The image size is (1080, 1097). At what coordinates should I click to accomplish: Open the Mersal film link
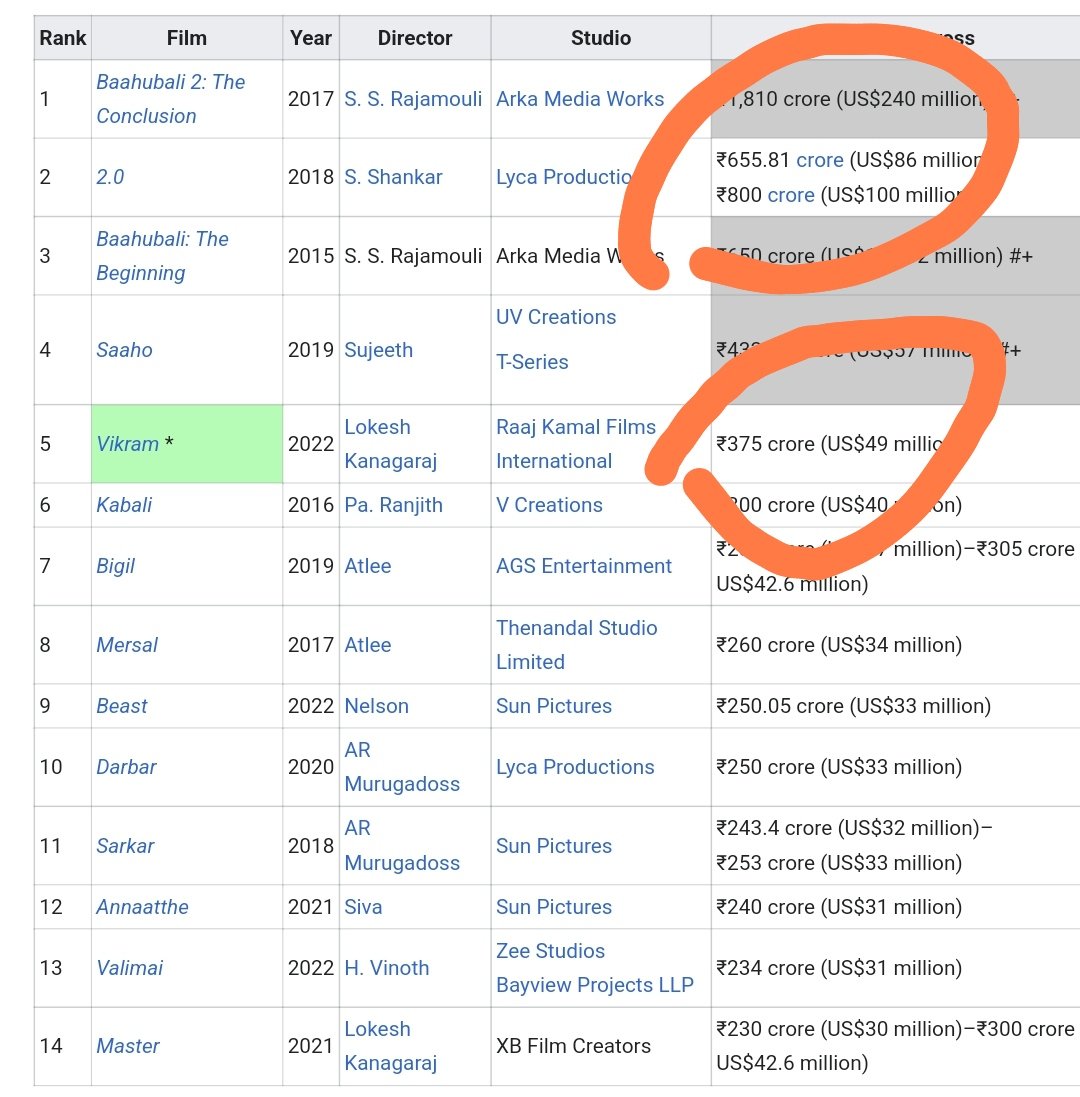click(127, 644)
